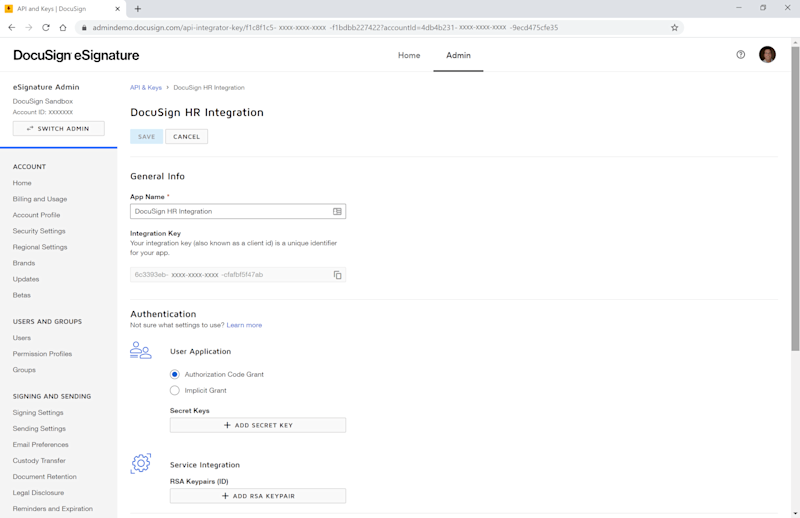
Task: Add a secret key
Action: [258, 425]
